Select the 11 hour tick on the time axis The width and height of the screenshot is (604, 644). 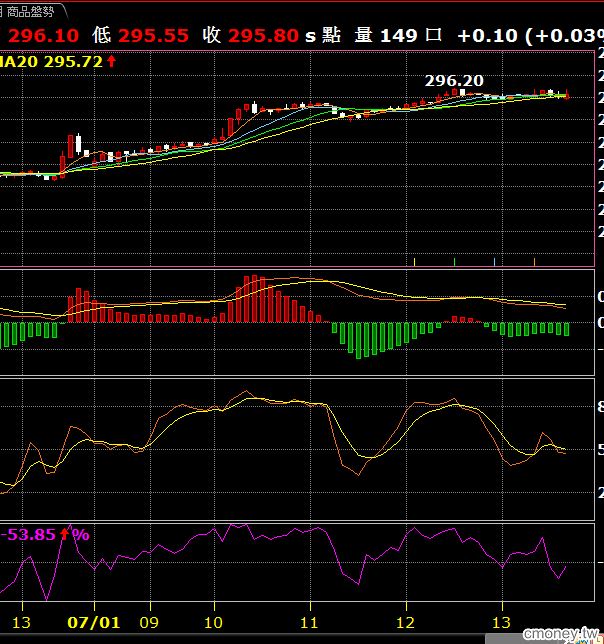click(310, 622)
